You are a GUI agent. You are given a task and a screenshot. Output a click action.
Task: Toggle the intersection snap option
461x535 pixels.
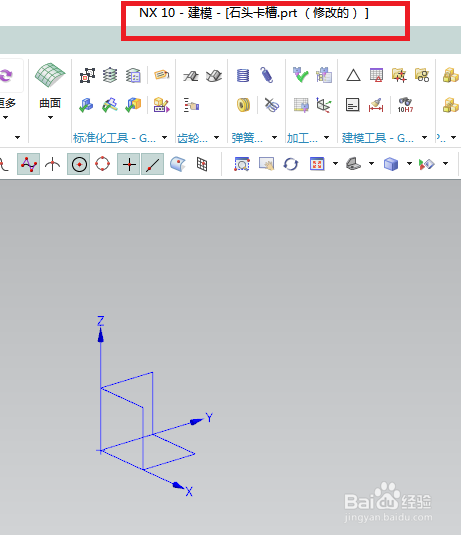52,164
